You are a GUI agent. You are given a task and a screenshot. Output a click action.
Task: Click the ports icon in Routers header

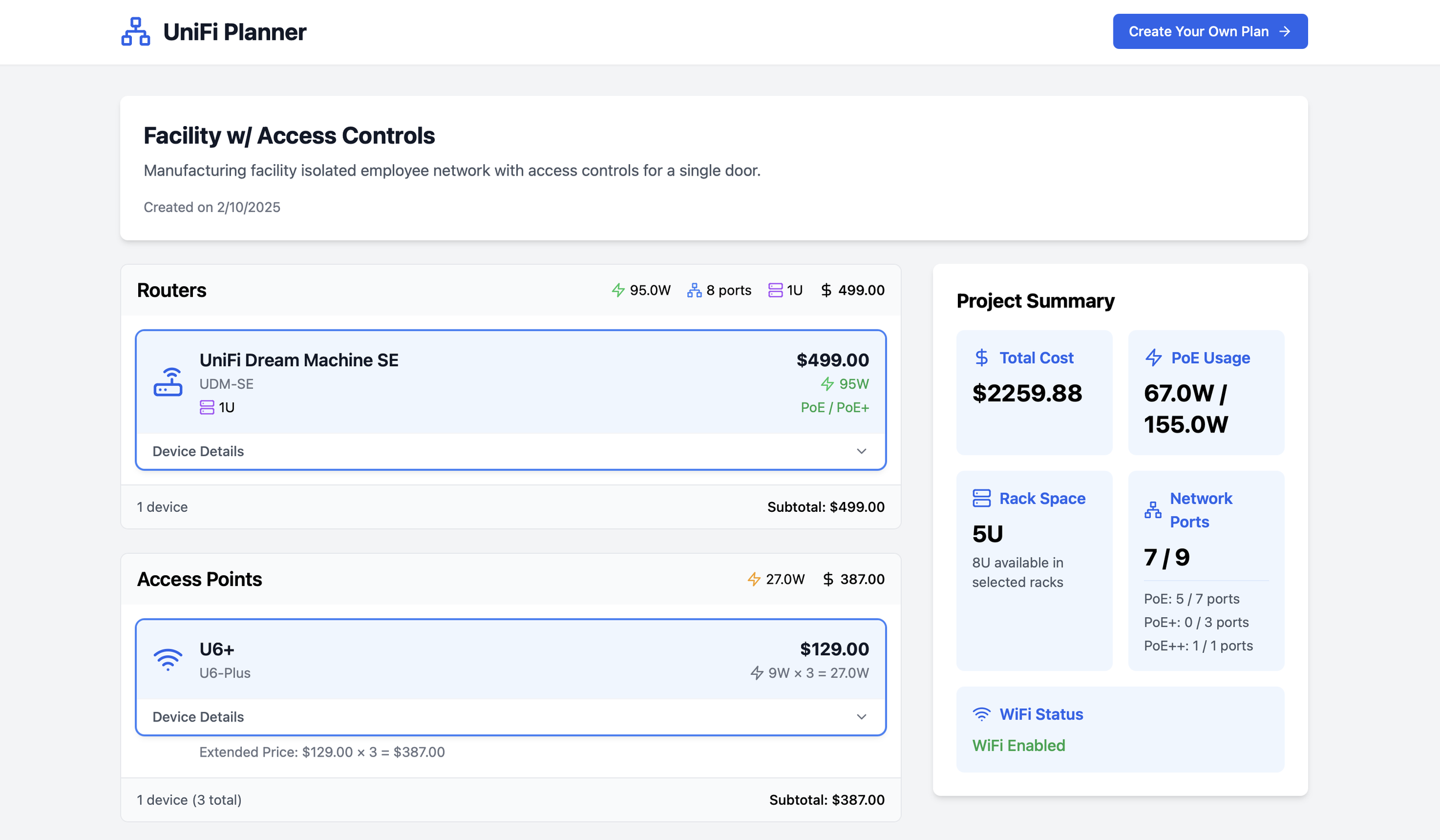(694, 290)
